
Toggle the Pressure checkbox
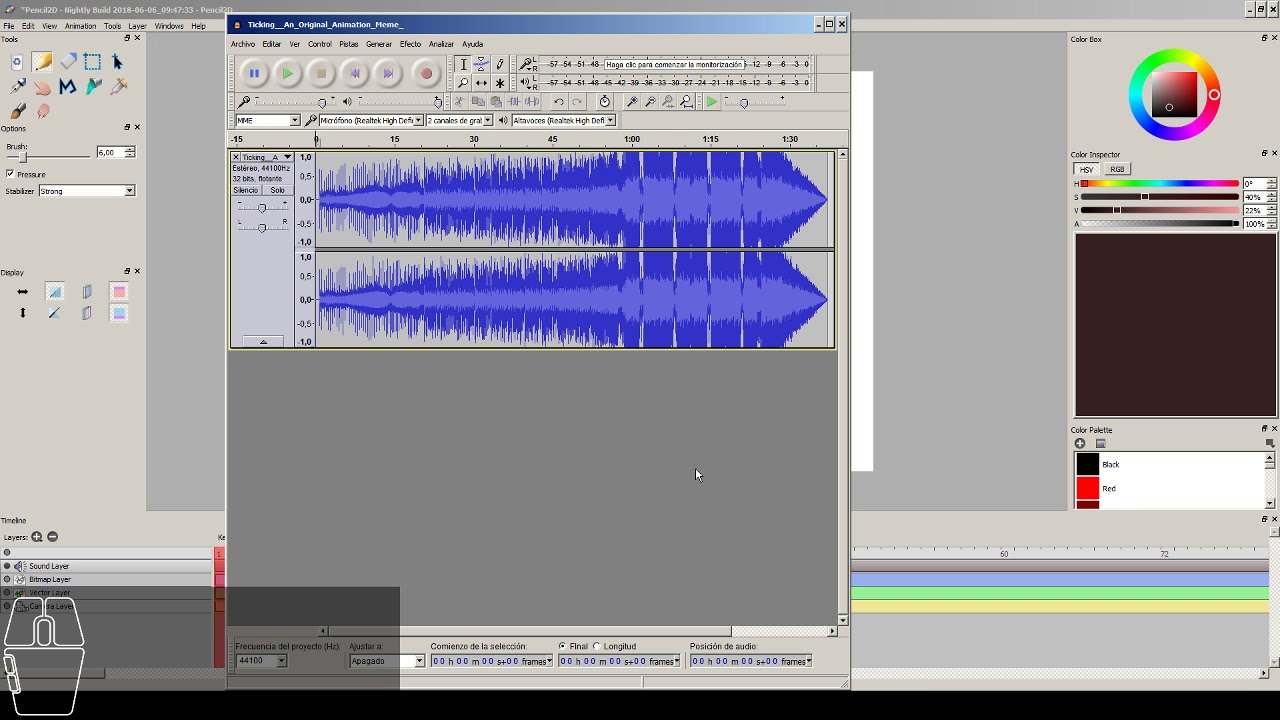10,174
